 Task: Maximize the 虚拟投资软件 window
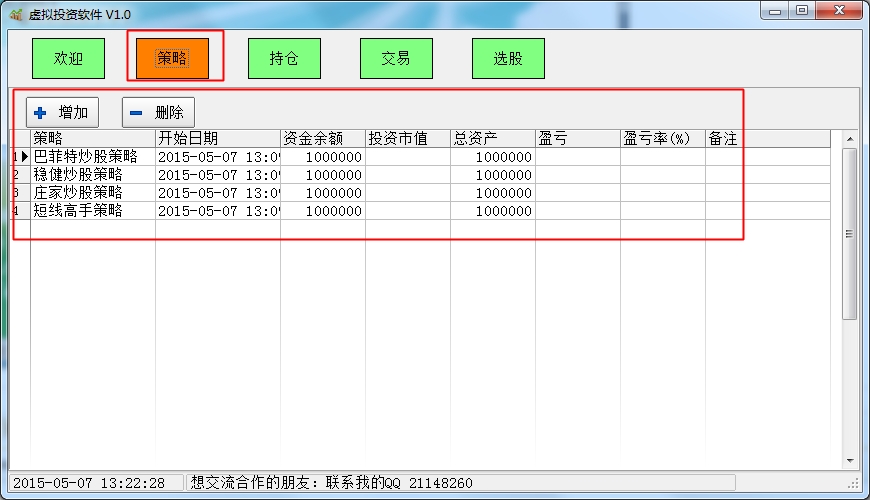point(802,11)
